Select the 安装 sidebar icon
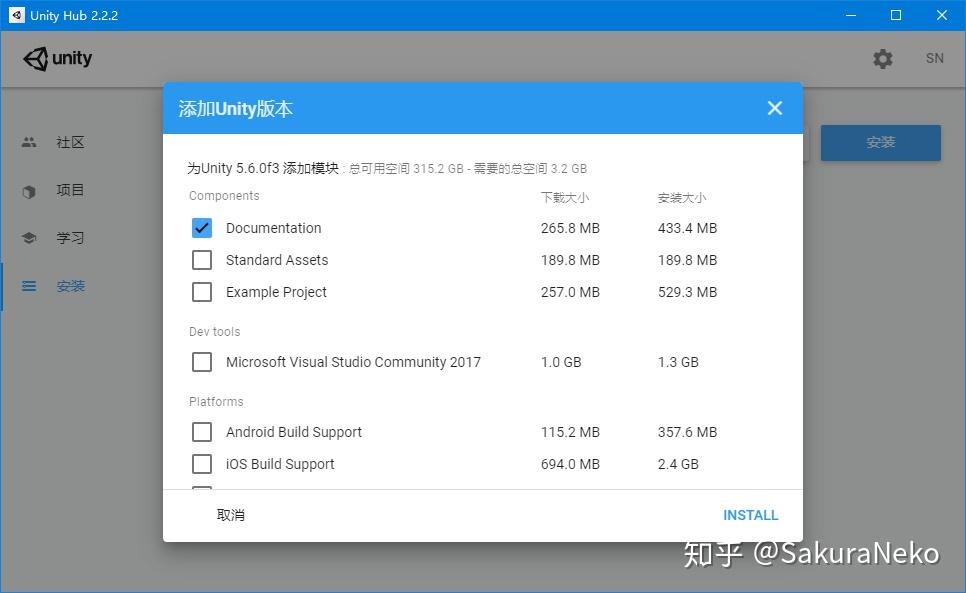Image resolution: width=966 pixels, height=593 pixels. tap(28, 286)
